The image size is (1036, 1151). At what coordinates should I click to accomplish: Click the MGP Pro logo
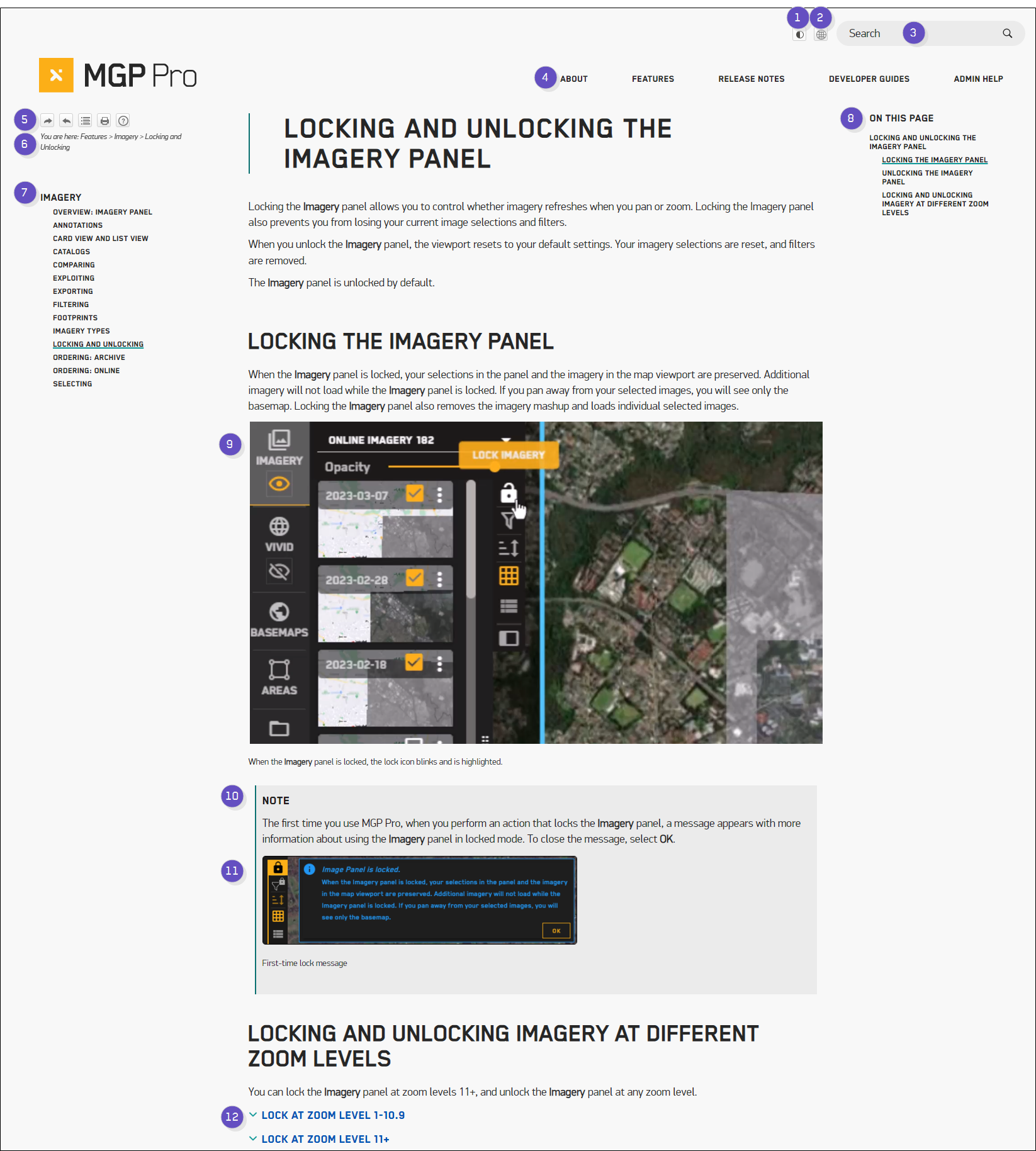click(118, 76)
